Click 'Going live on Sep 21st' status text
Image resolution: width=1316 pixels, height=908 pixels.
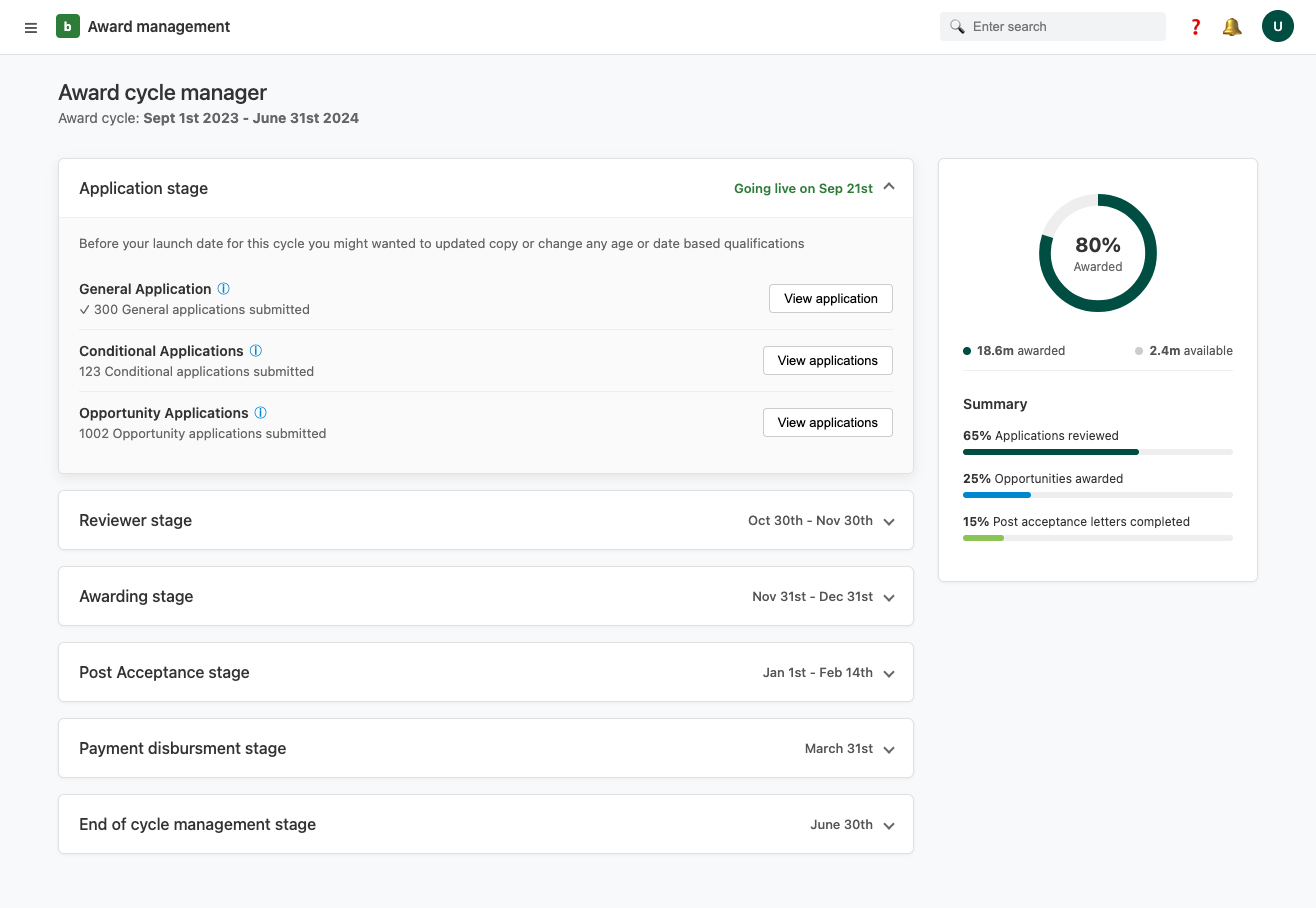803,188
